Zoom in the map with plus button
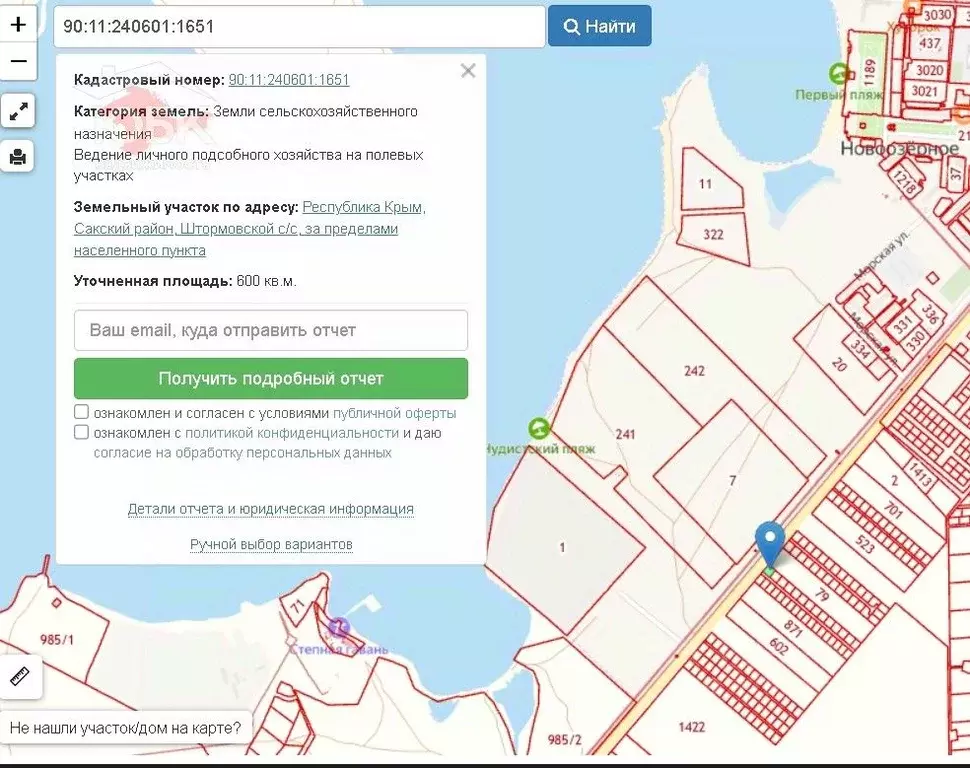This screenshot has height=768, width=970. (x=18, y=25)
